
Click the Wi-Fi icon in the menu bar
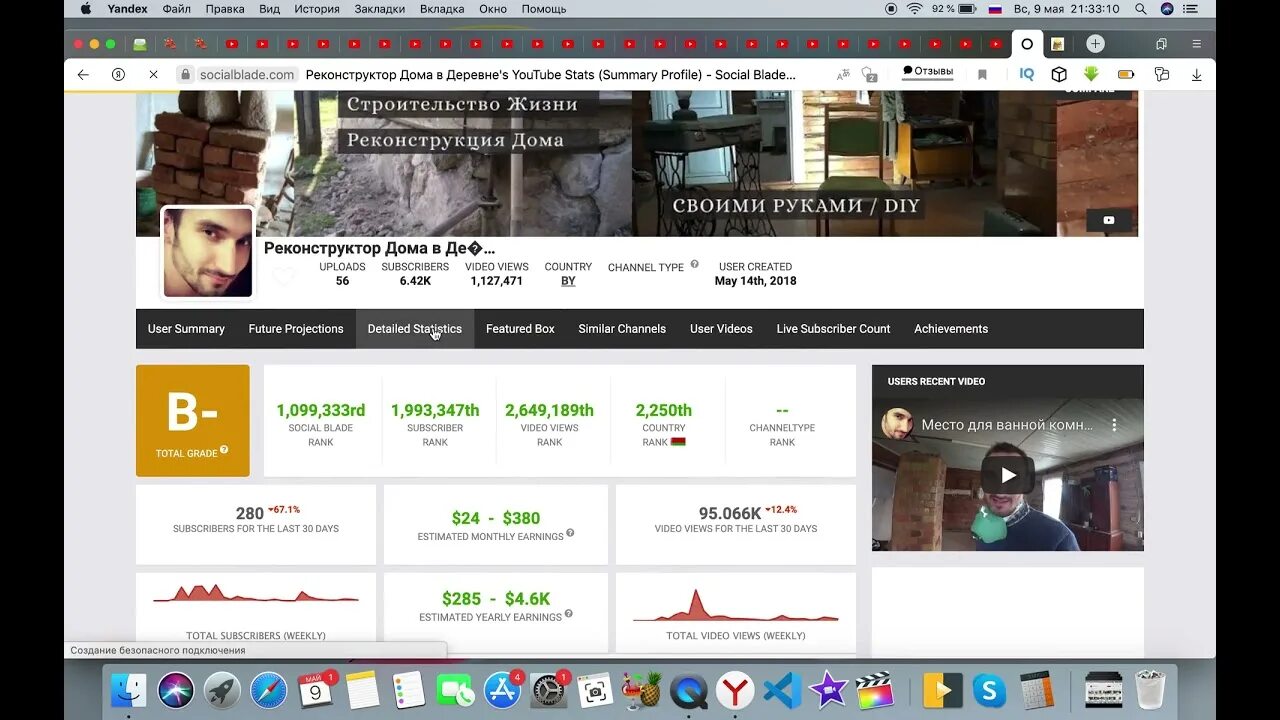[915, 9]
